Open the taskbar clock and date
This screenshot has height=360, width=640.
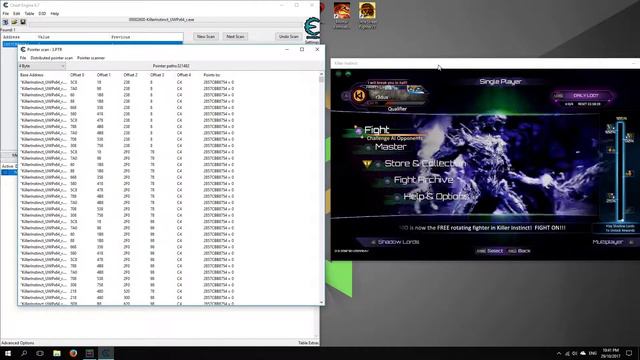611,353
